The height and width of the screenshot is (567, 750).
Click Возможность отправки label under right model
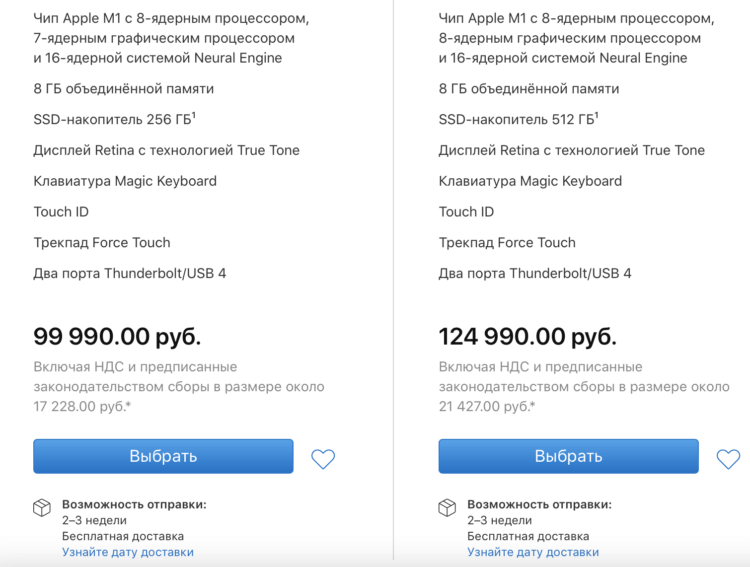click(x=539, y=504)
